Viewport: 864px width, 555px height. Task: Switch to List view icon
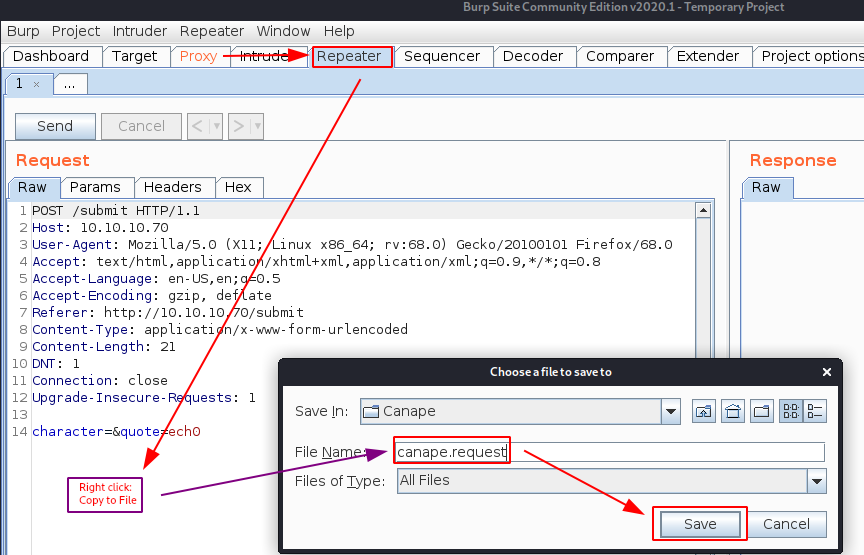pos(791,411)
